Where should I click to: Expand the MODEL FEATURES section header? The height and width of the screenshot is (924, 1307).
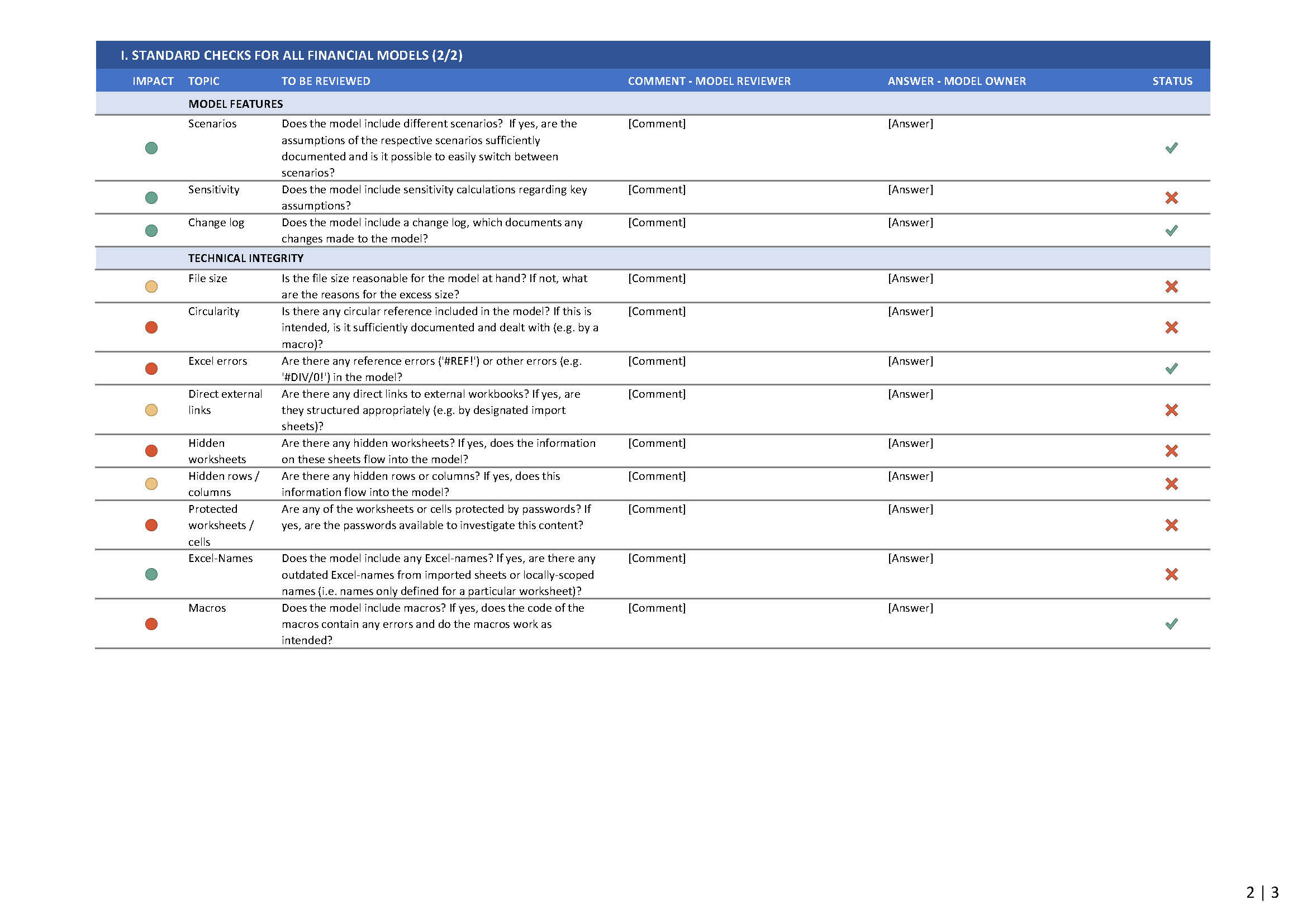(235, 104)
